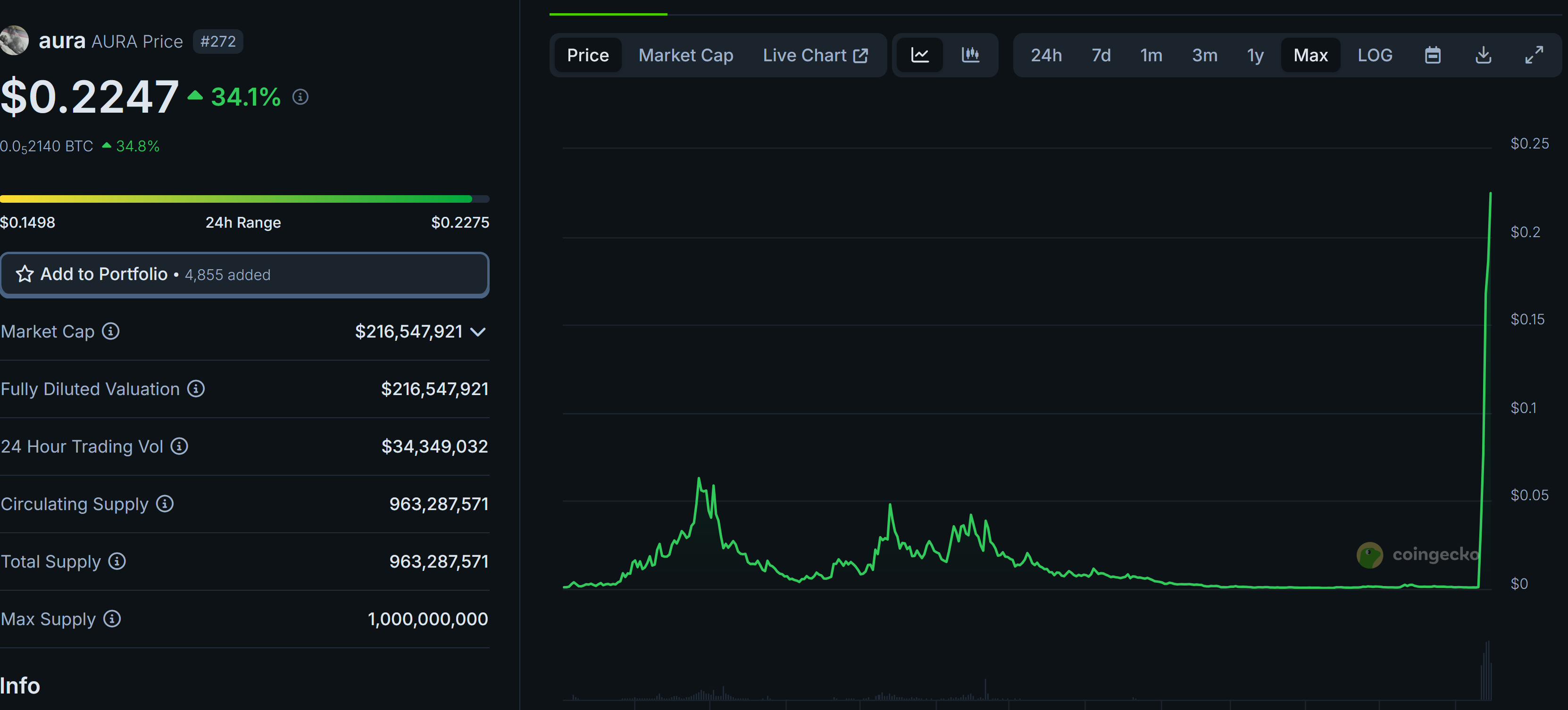Open Circulating Supply info icon
Viewport: 1568px width, 710px height.
164,504
